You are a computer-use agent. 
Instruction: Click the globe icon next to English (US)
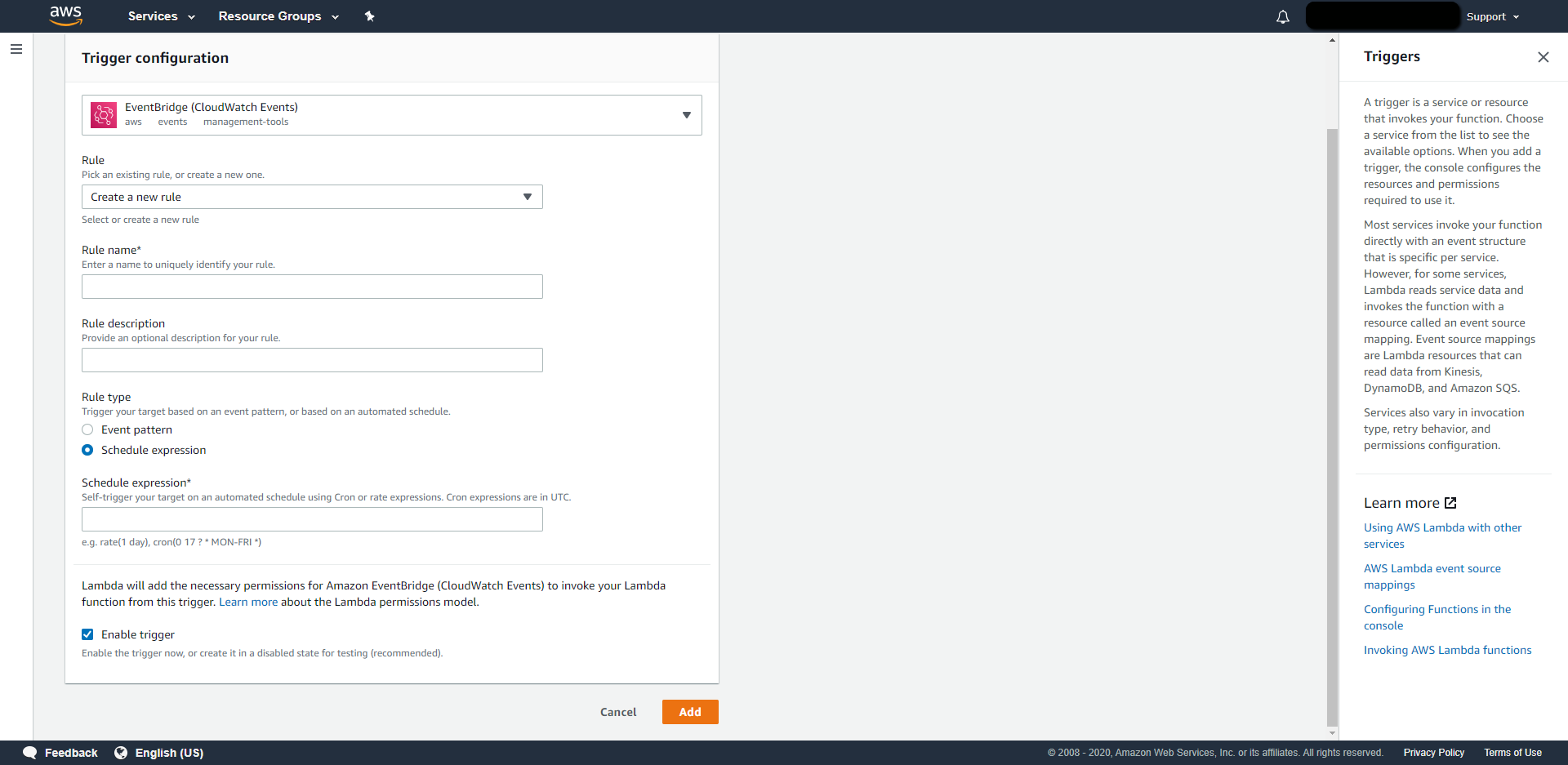pyautogui.click(x=121, y=752)
